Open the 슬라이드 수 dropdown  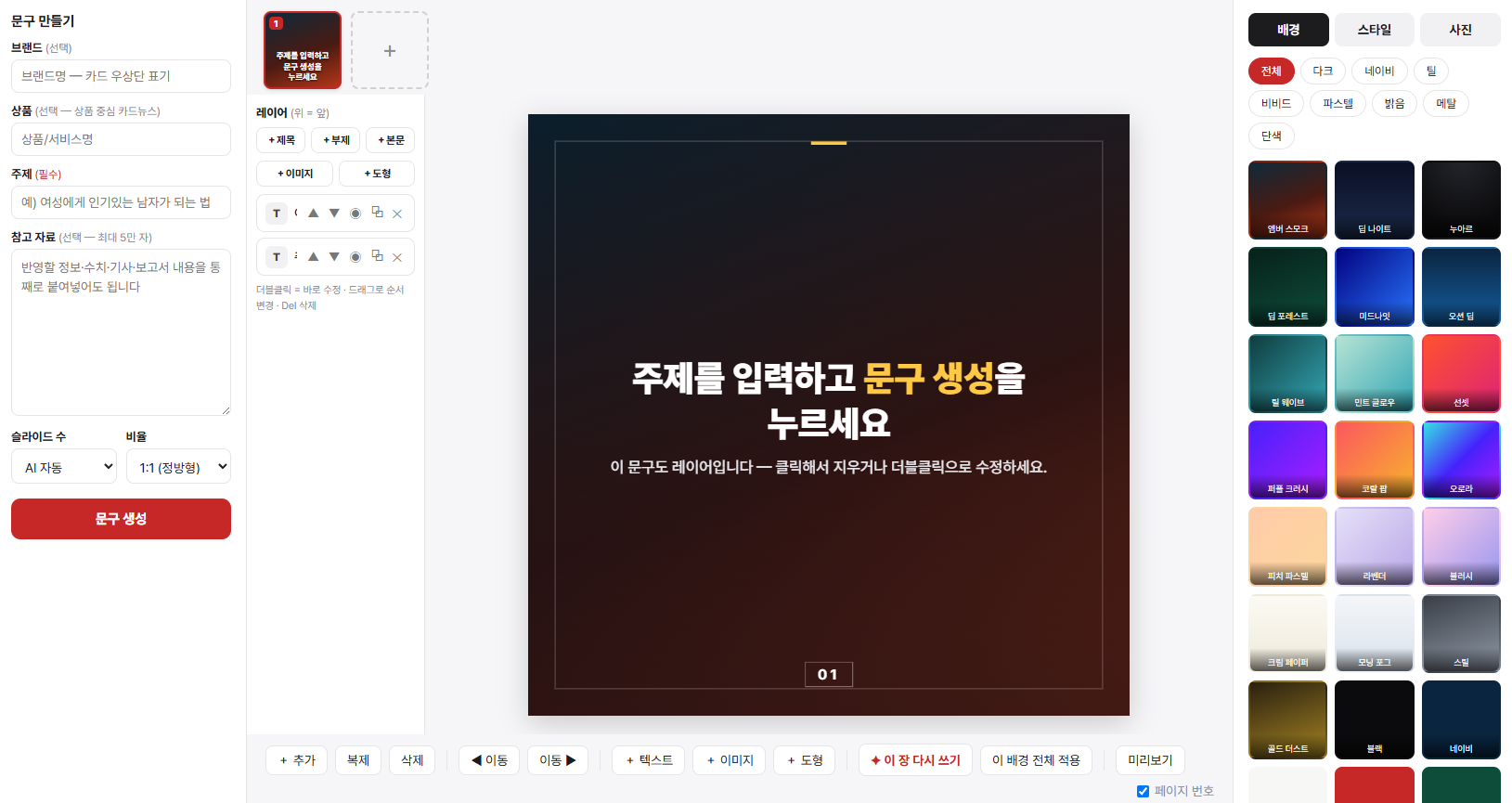coord(64,467)
